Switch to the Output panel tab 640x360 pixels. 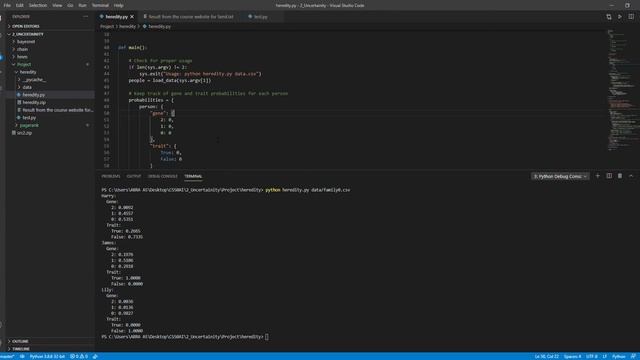(133, 176)
